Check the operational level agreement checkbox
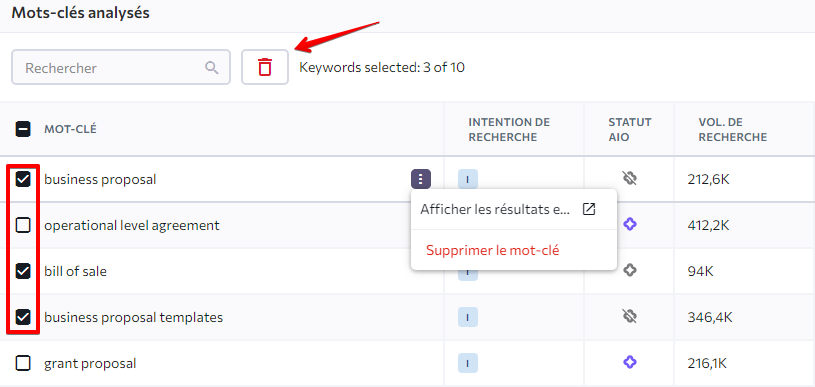 pyautogui.click(x=23, y=225)
